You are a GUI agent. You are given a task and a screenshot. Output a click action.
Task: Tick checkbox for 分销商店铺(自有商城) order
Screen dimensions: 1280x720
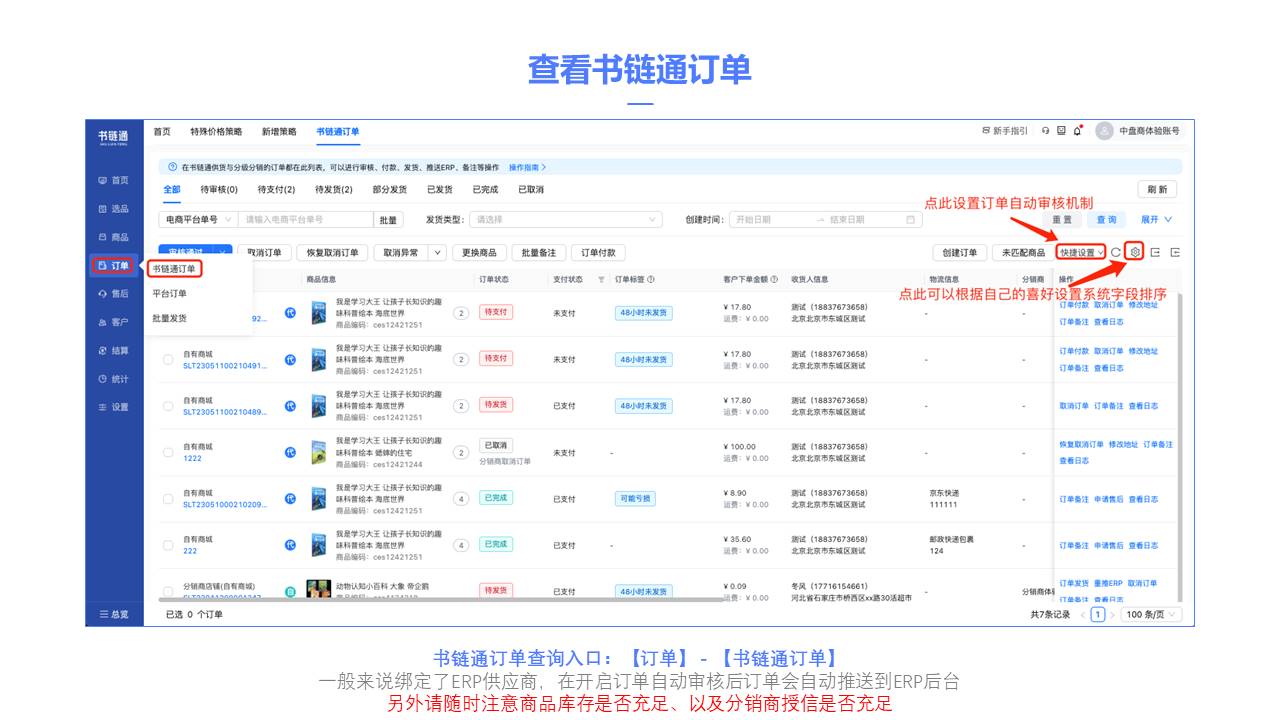[x=168, y=591]
